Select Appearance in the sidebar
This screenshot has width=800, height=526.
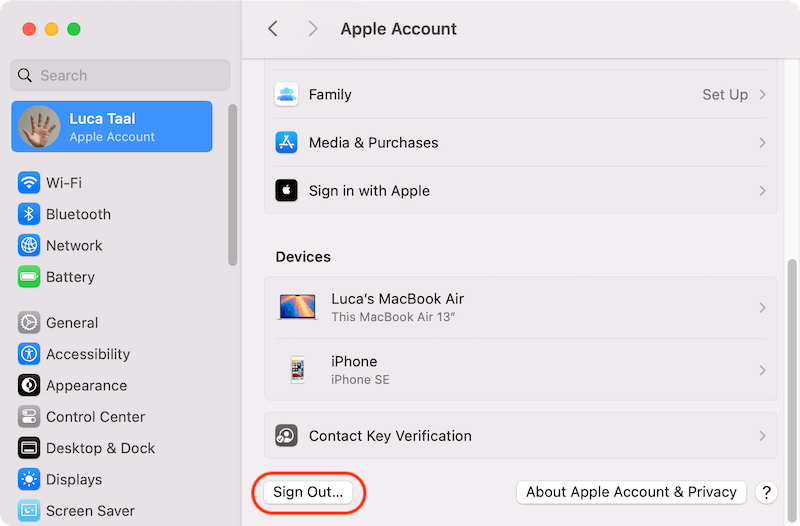coord(86,386)
